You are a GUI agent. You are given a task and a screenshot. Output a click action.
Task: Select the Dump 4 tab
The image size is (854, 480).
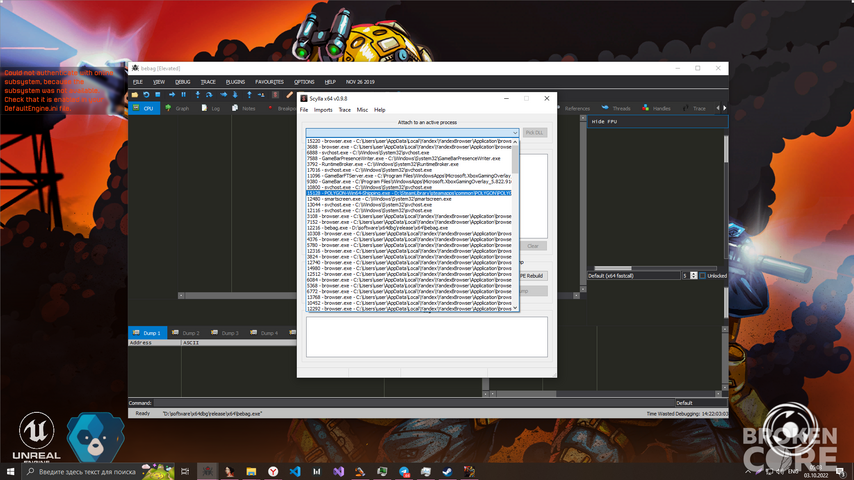coord(264,333)
